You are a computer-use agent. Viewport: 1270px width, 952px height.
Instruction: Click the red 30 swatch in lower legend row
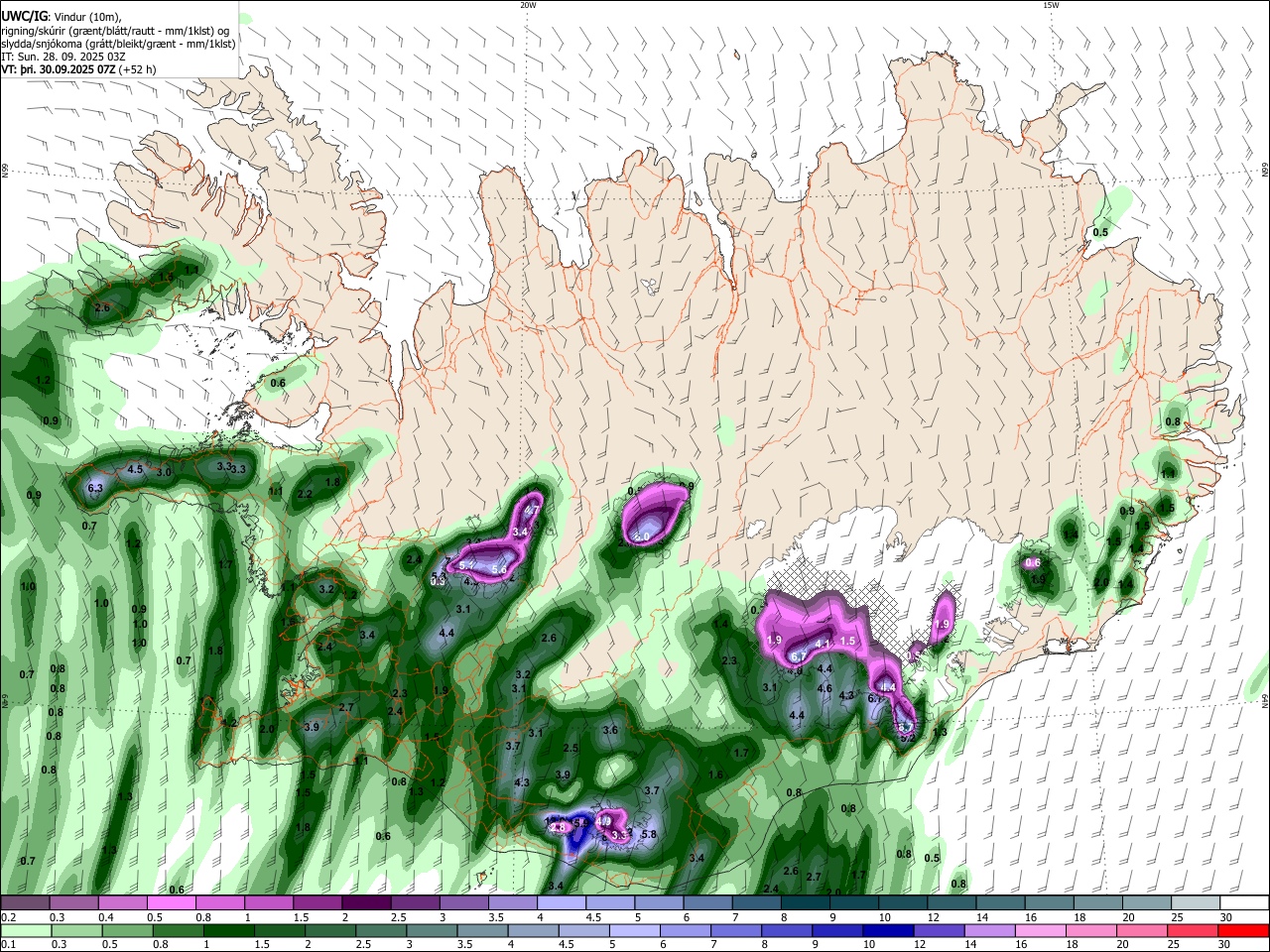click(1245, 930)
